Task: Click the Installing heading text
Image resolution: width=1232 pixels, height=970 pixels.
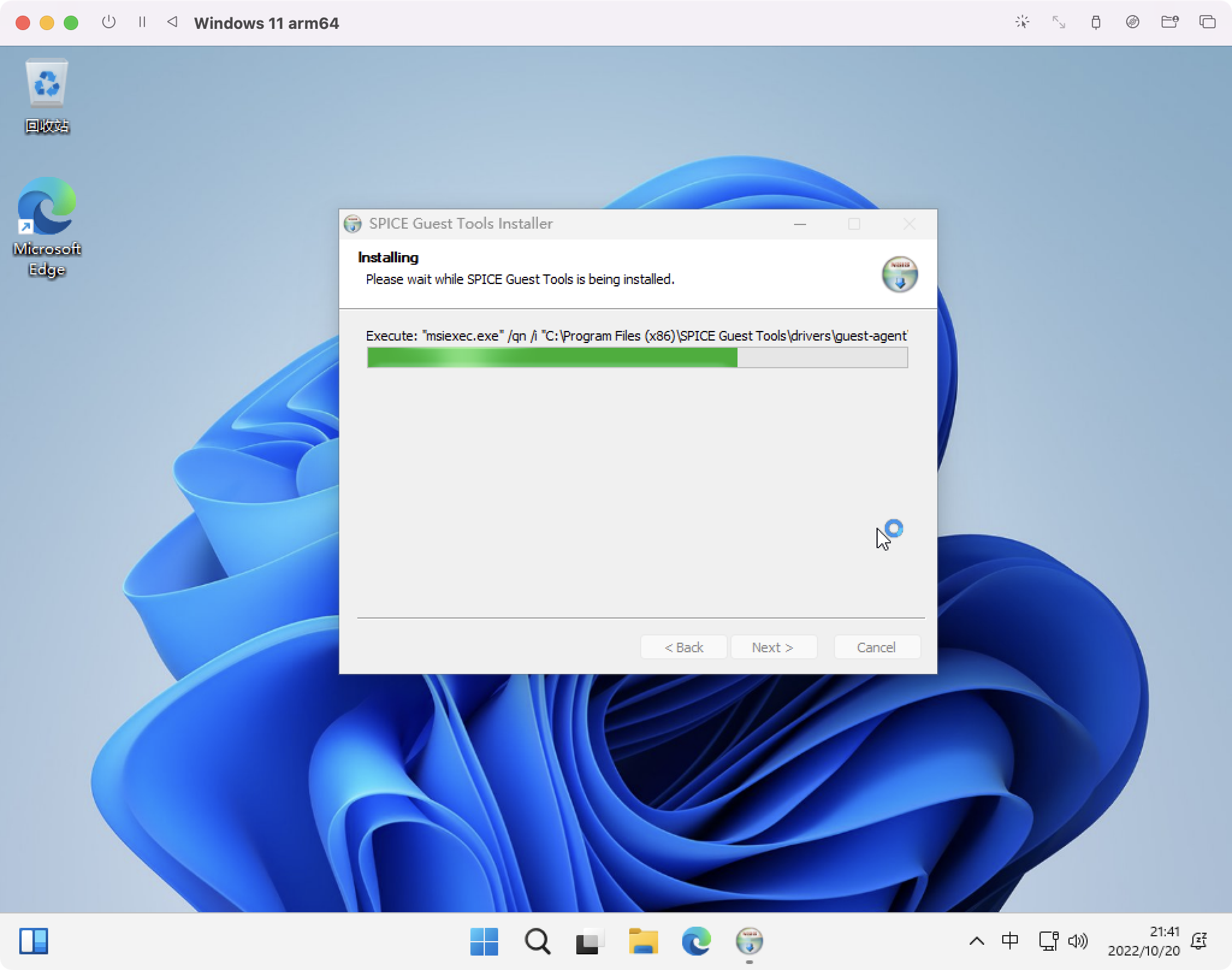Action: 388,257
